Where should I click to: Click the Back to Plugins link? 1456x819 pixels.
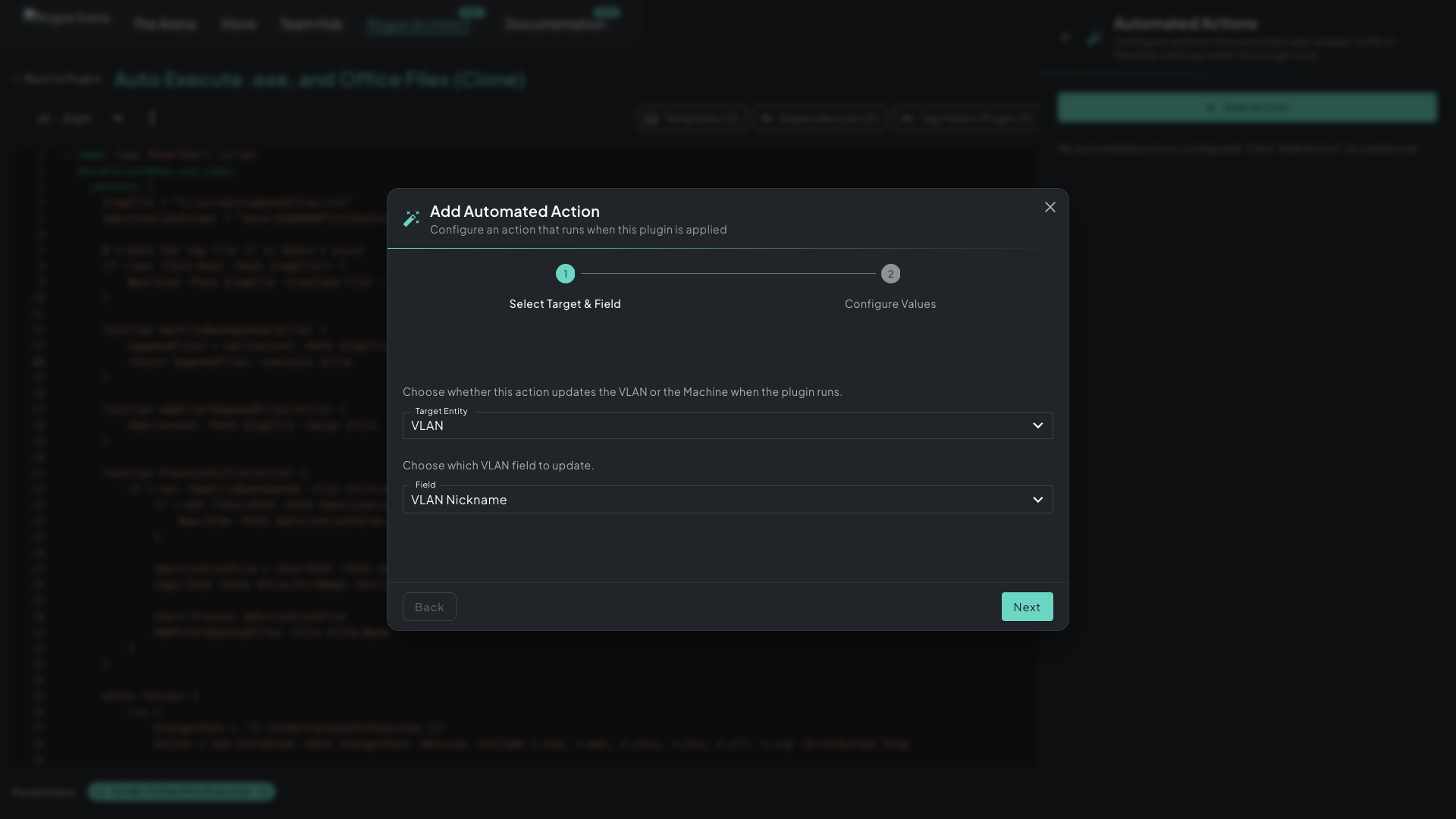tap(58, 79)
